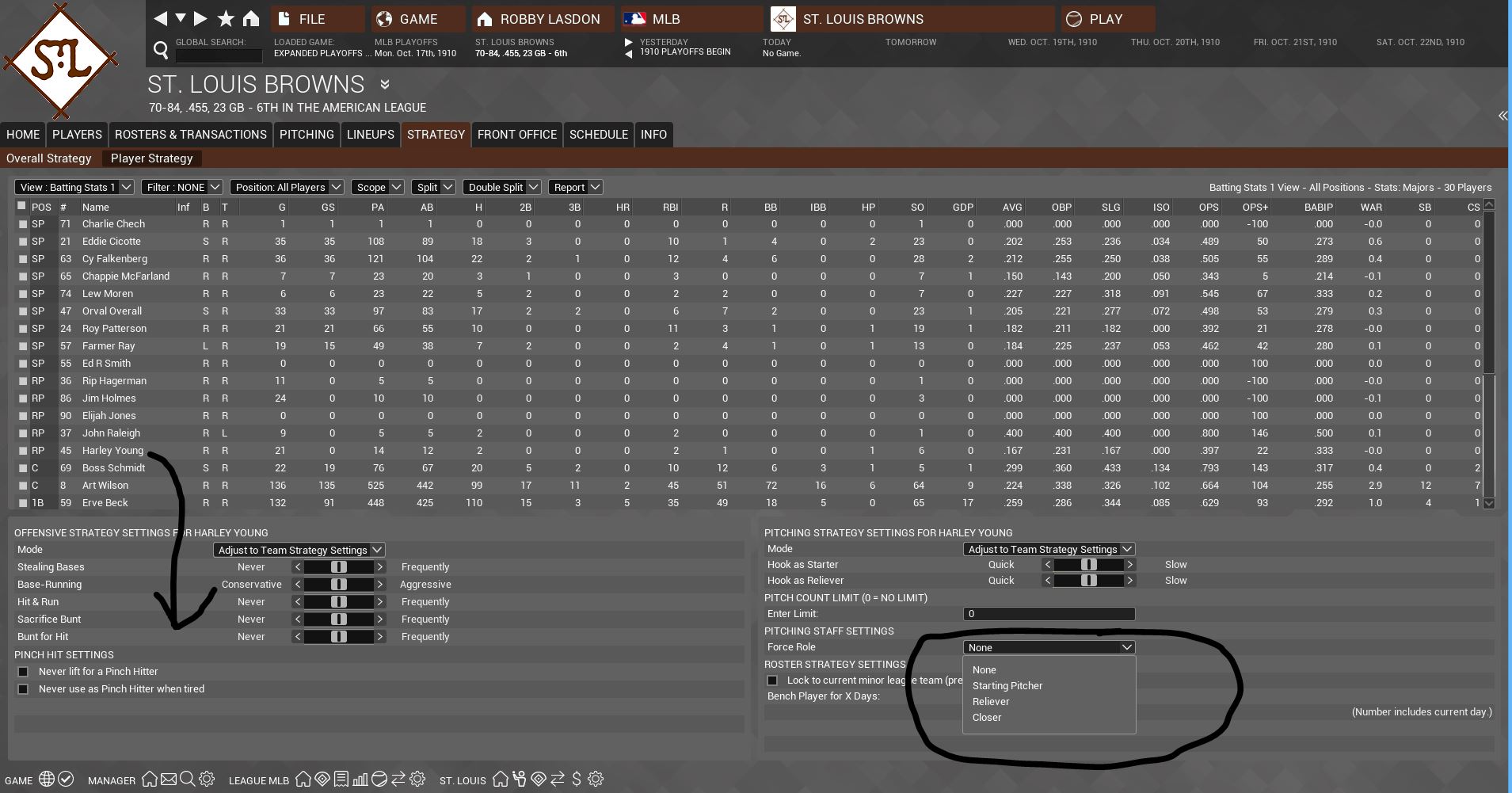Open league settings gear icon
1512x793 pixels.
click(x=418, y=780)
